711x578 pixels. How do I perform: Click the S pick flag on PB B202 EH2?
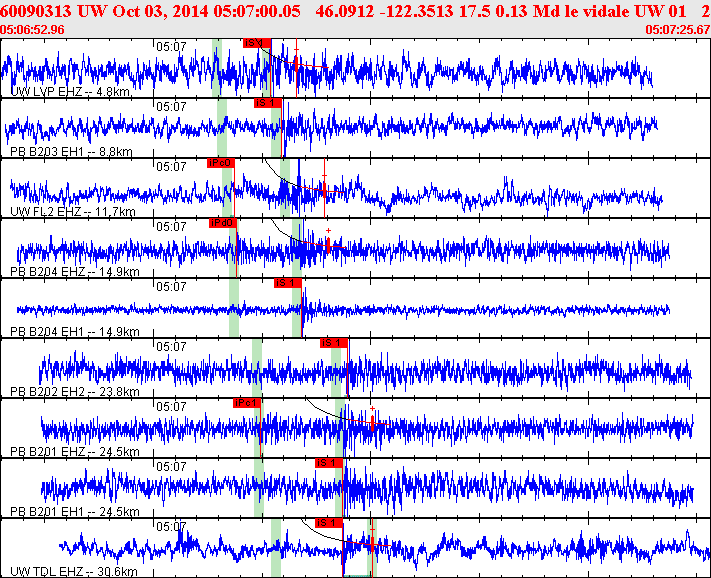[x=332, y=343]
